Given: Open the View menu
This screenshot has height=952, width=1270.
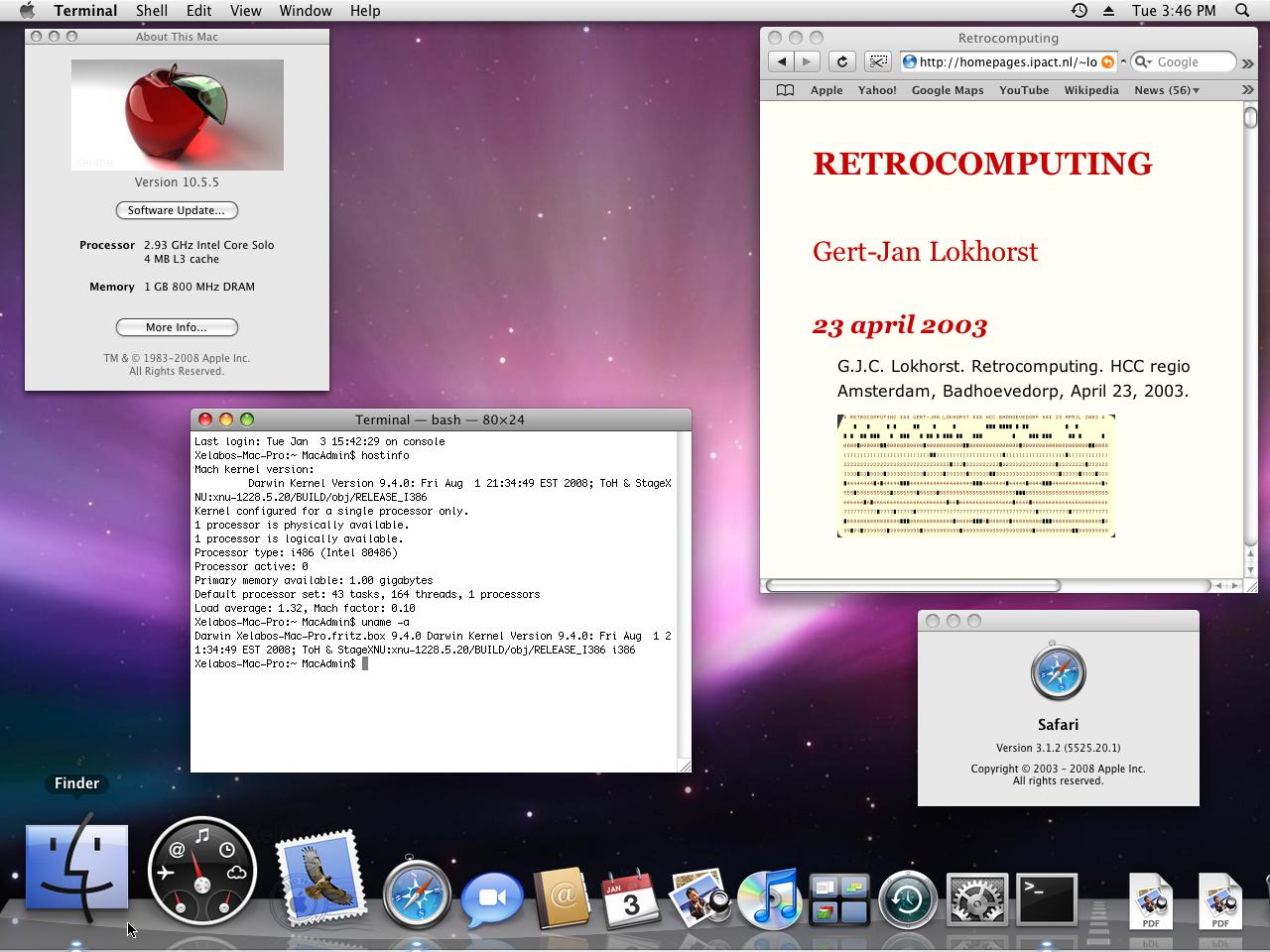Looking at the screenshot, I should click(x=246, y=11).
